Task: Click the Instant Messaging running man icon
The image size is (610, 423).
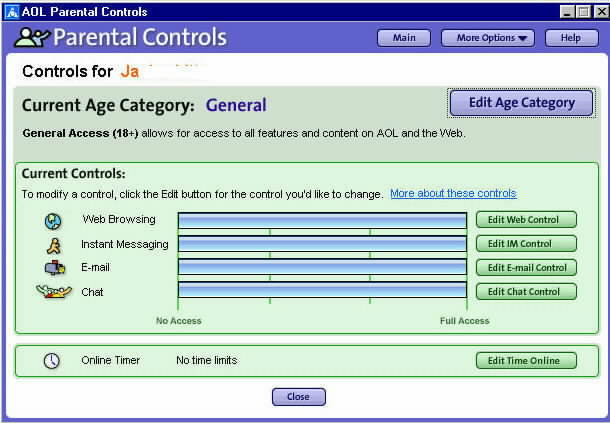Action: tap(54, 246)
